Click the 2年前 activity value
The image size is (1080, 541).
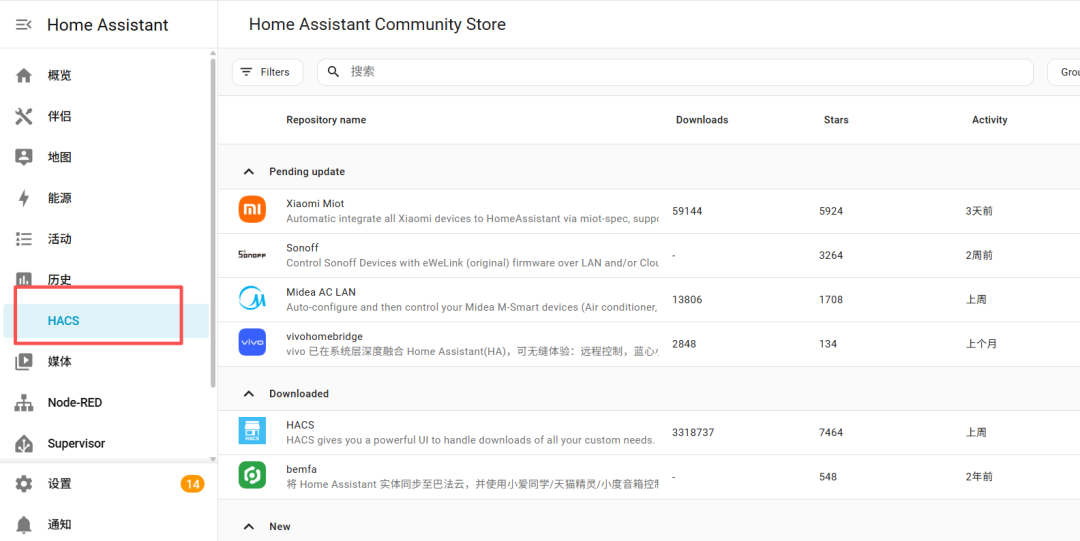coord(979,476)
